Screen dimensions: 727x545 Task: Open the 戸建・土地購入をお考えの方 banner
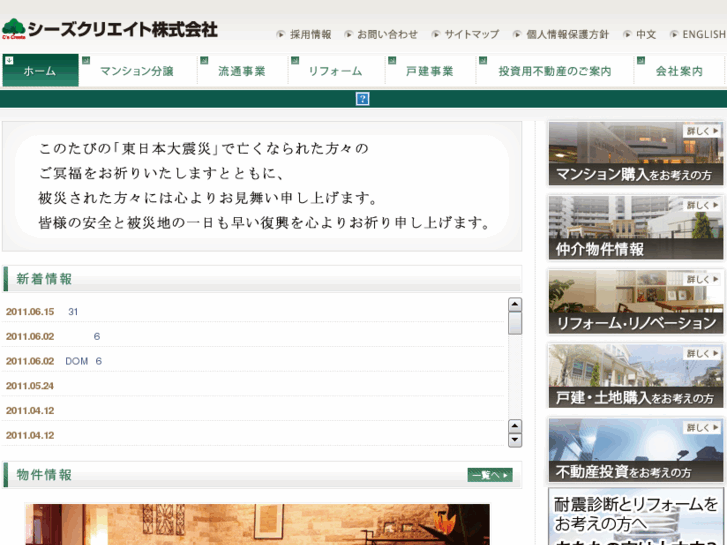[x=636, y=376]
